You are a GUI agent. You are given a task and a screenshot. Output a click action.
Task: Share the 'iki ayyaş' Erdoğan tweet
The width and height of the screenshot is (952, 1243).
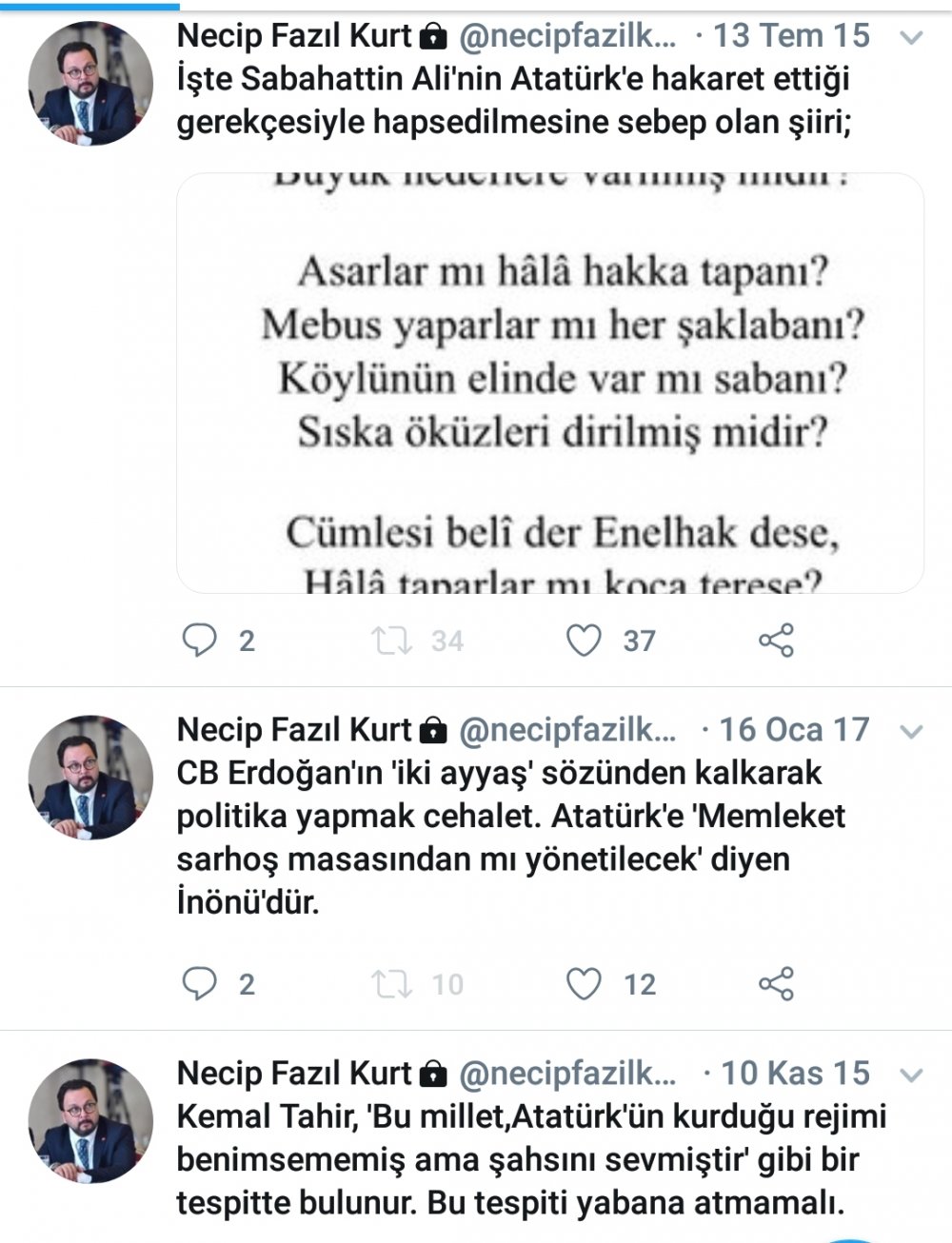point(776,984)
